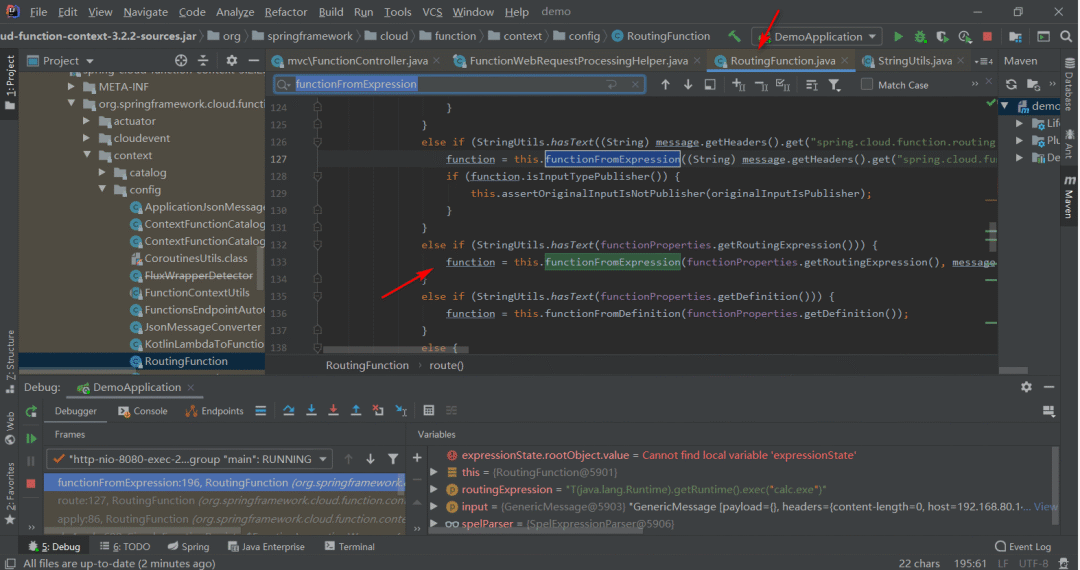Viewport: 1080px width, 570px height.
Task: Click the green Run button in toolbar
Action: pyautogui.click(x=898, y=37)
